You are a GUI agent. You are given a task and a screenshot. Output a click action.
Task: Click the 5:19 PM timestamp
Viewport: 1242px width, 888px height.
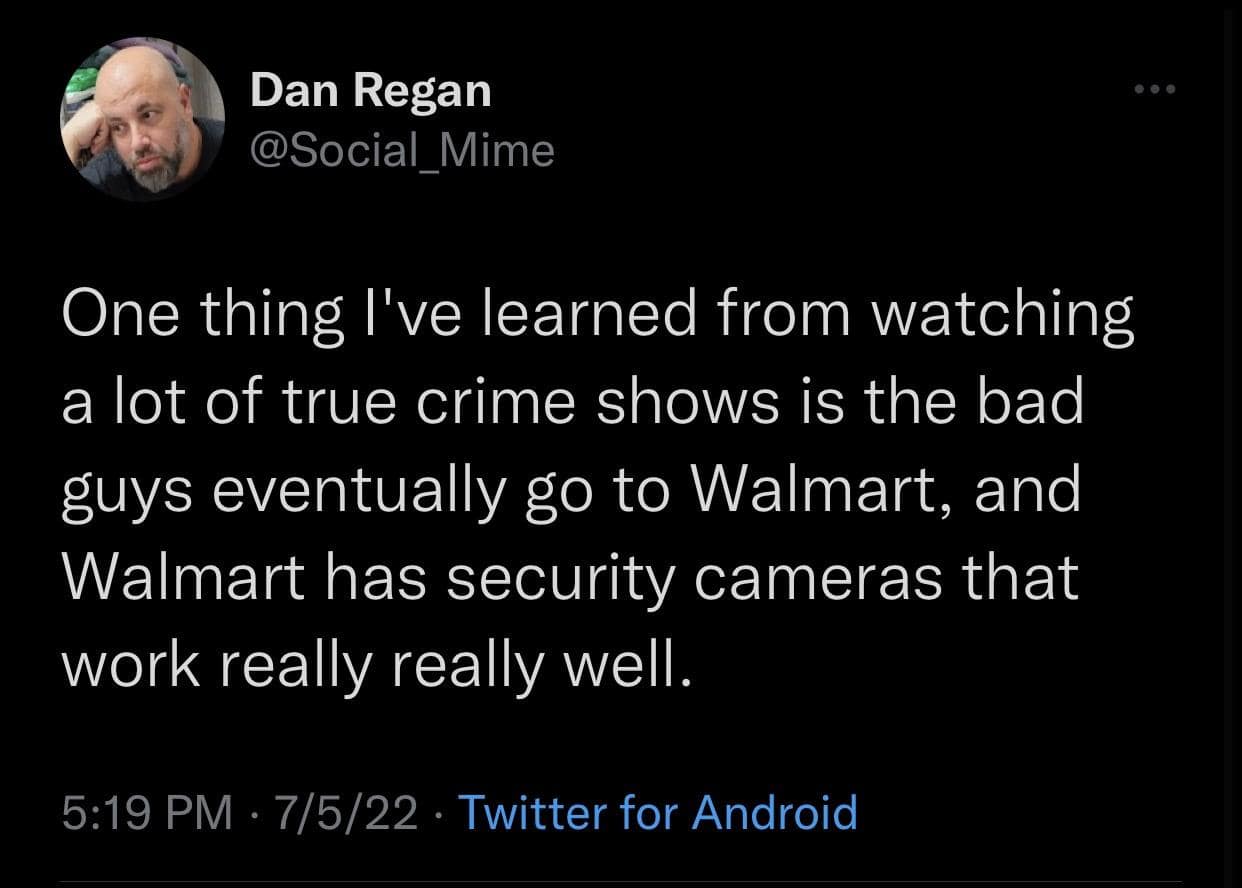[x=146, y=811]
